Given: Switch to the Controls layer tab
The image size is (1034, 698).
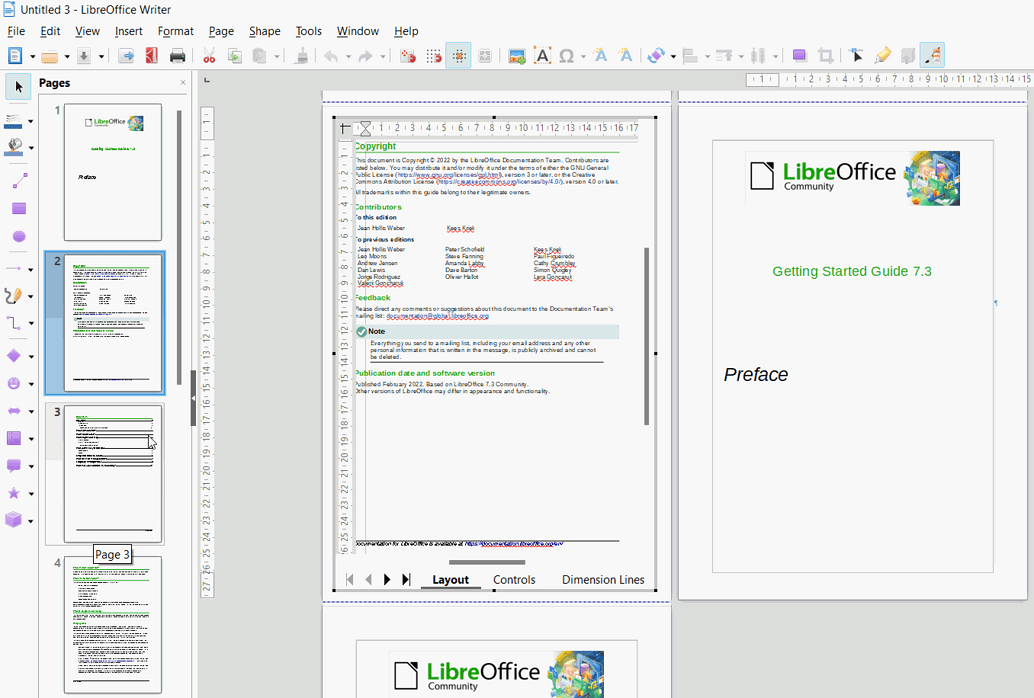Looking at the screenshot, I should tap(514, 580).
